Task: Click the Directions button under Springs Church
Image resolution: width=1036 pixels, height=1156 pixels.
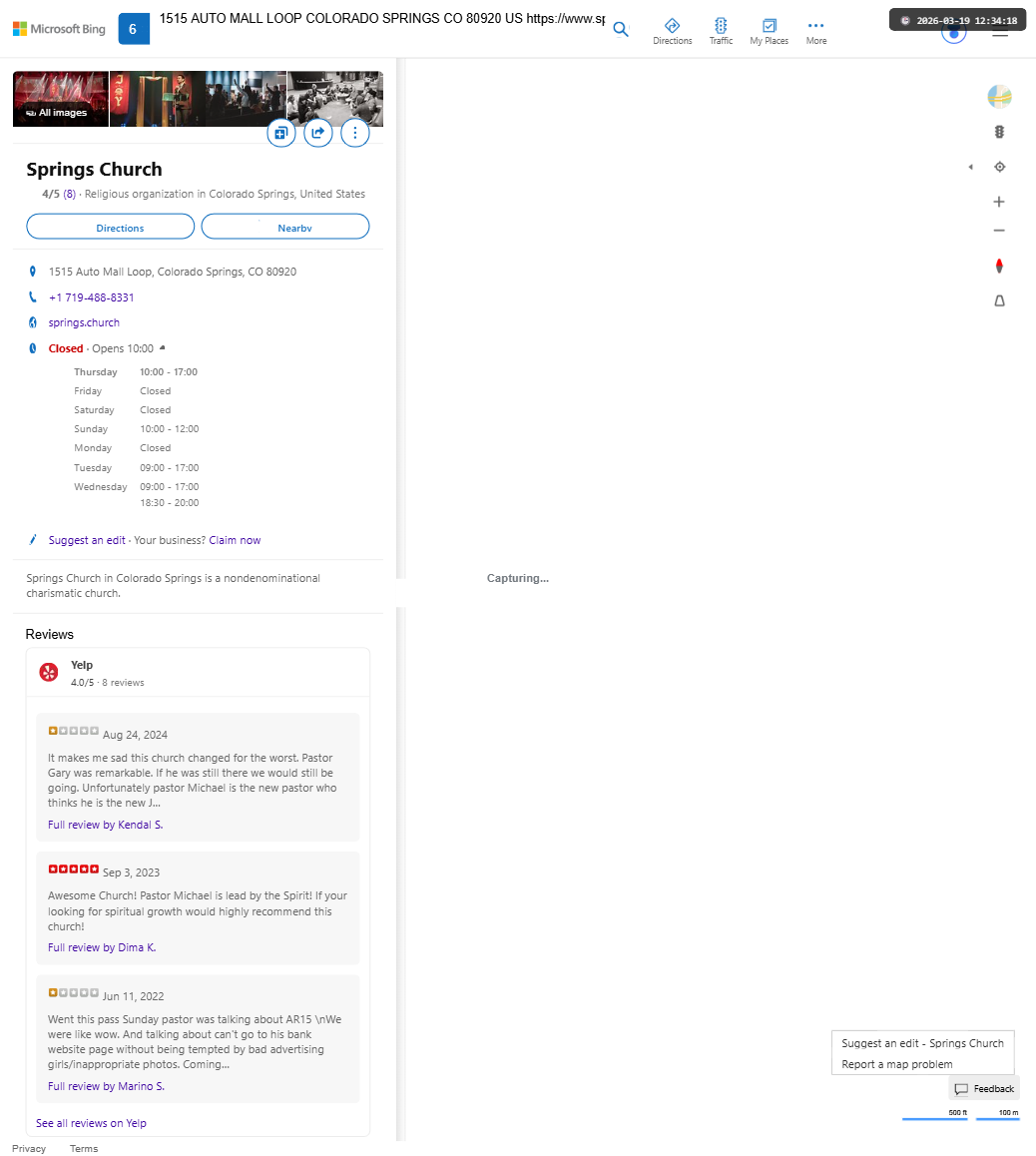Action: click(x=111, y=227)
